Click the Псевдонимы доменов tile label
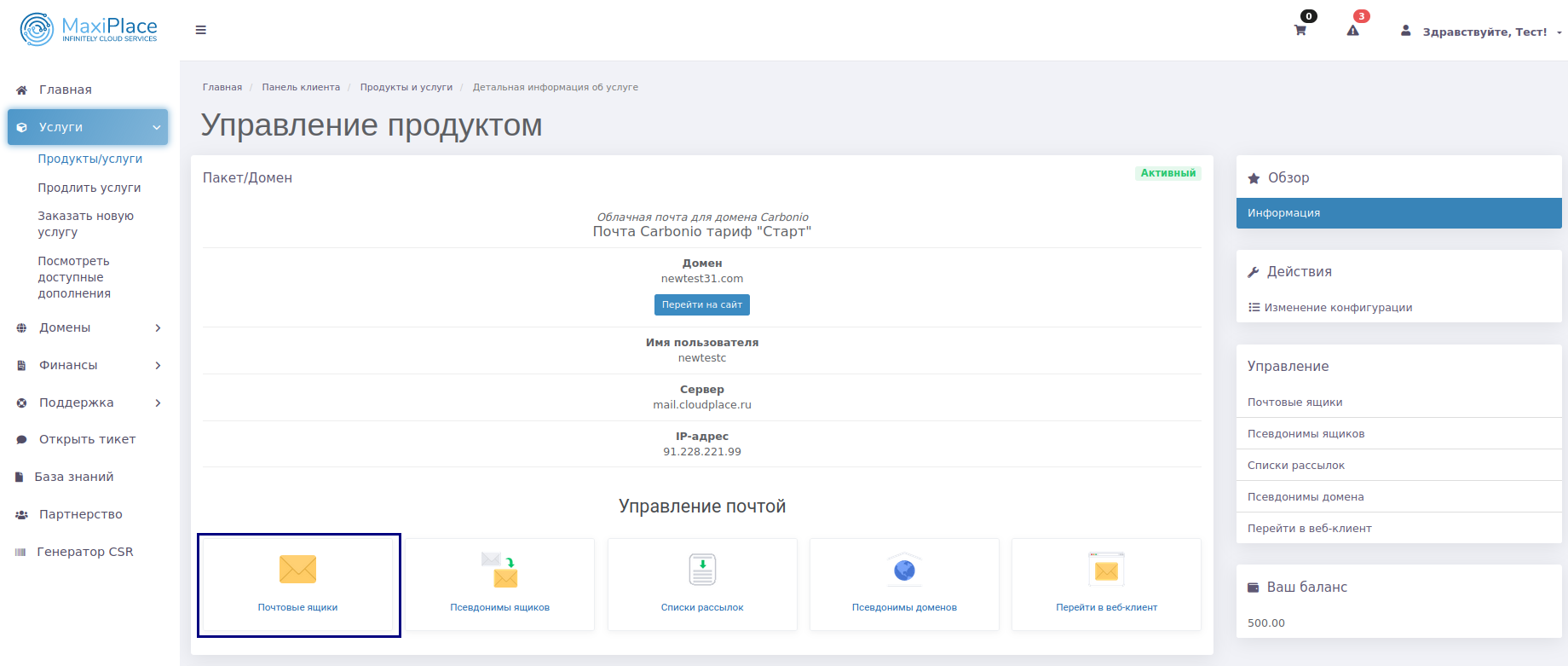Image resolution: width=1568 pixels, height=666 pixels. click(x=904, y=607)
